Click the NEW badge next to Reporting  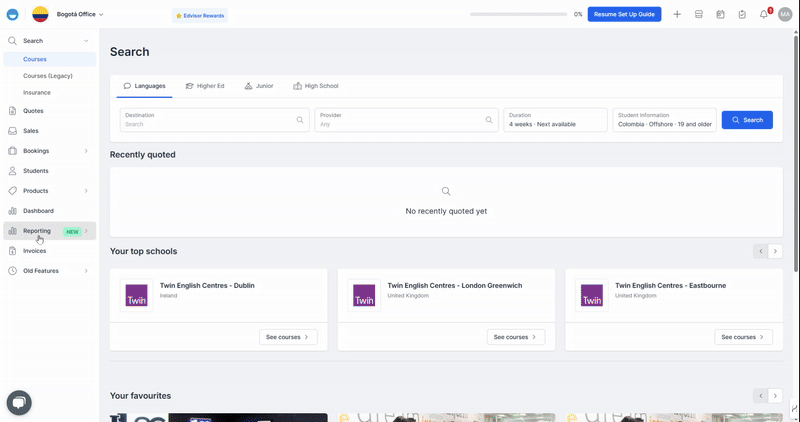pos(72,232)
